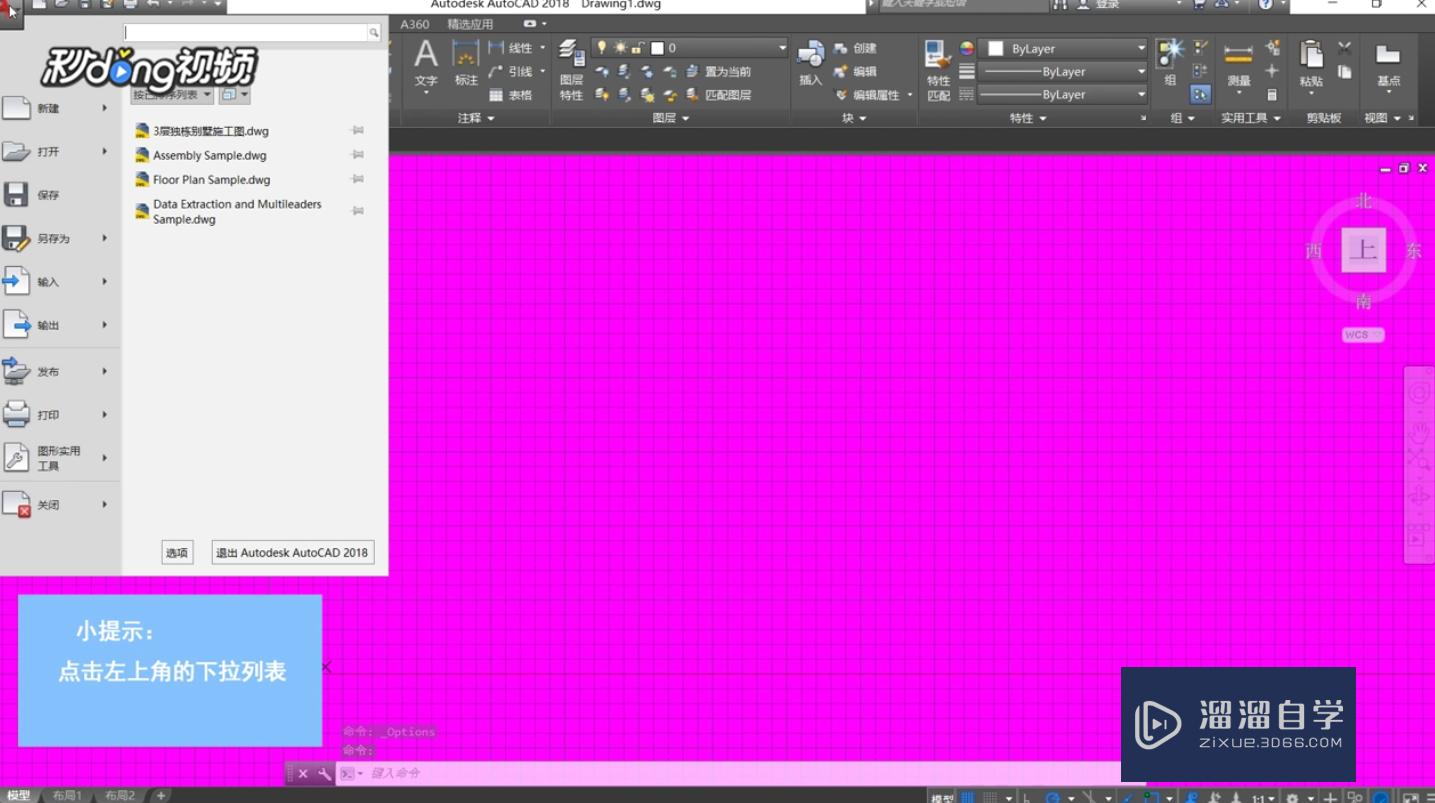
Task: Toggle the layer freeze sun icon
Action: pyautogui.click(x=619, y=47)
